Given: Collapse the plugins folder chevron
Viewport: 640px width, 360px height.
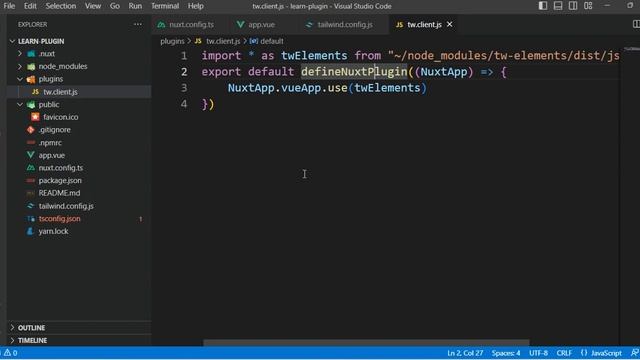Looking at the screenshot, I should (x=20, y=79).
